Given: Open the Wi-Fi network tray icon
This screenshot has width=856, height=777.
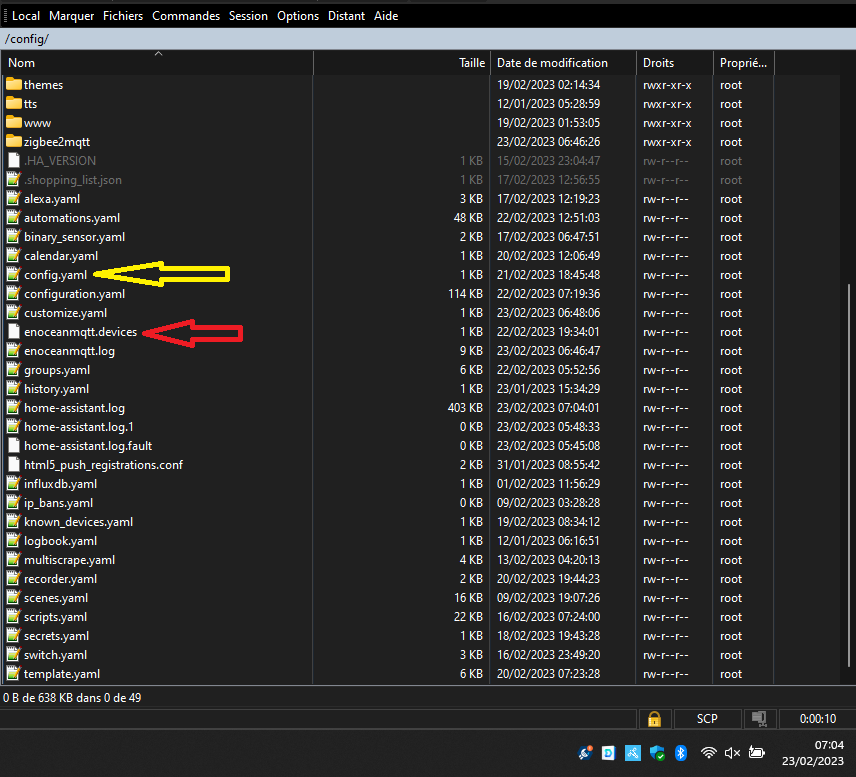Looking at the screenshot, I should point(708,752).
